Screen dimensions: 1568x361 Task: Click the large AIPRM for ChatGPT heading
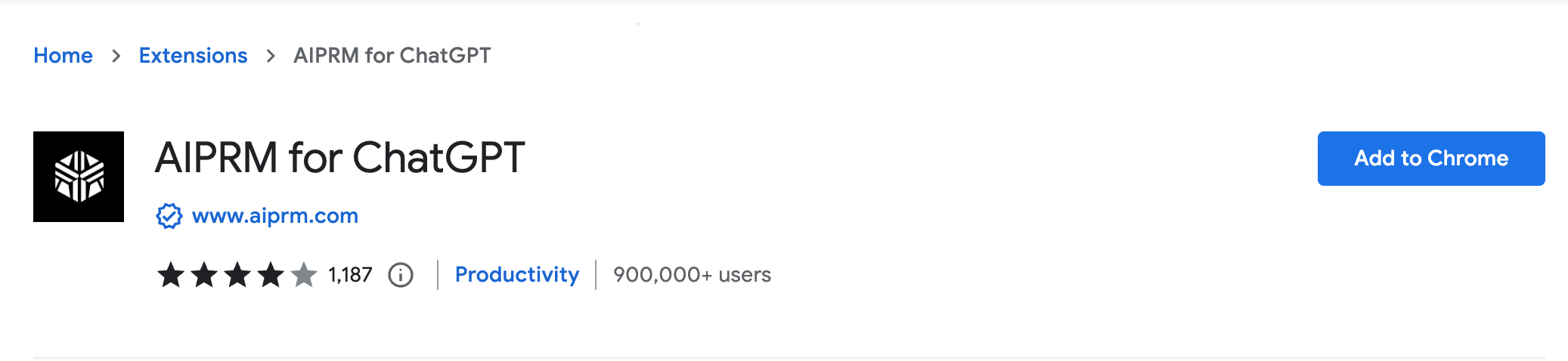point(339,159)
